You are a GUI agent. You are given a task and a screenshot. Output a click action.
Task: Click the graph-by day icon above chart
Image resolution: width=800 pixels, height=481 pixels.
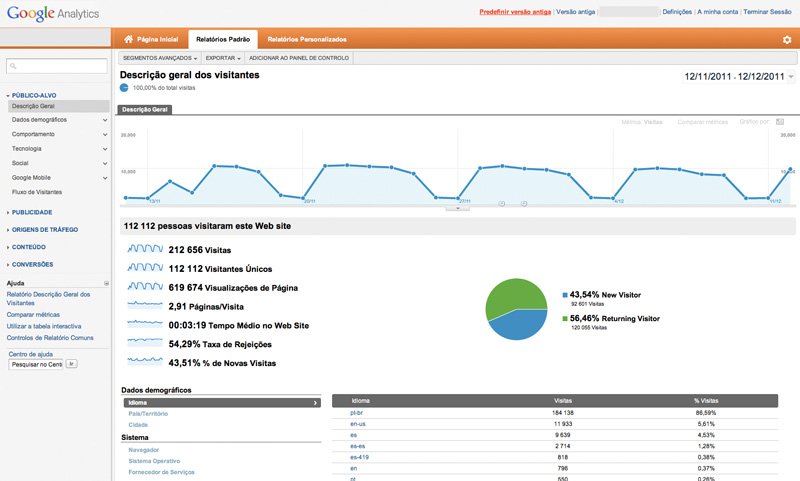(x=779, y=122)
